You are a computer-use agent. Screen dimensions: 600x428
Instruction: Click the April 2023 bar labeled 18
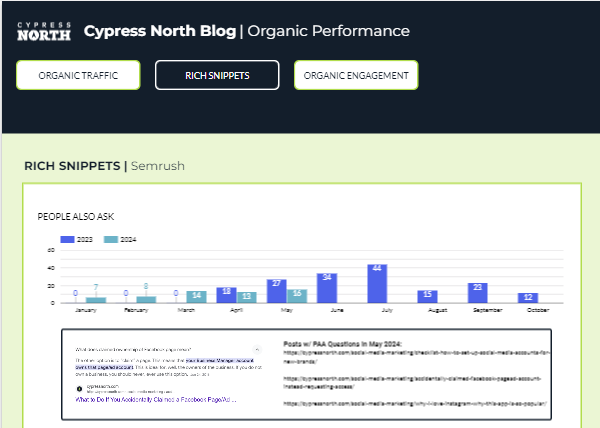pos(227,295)
